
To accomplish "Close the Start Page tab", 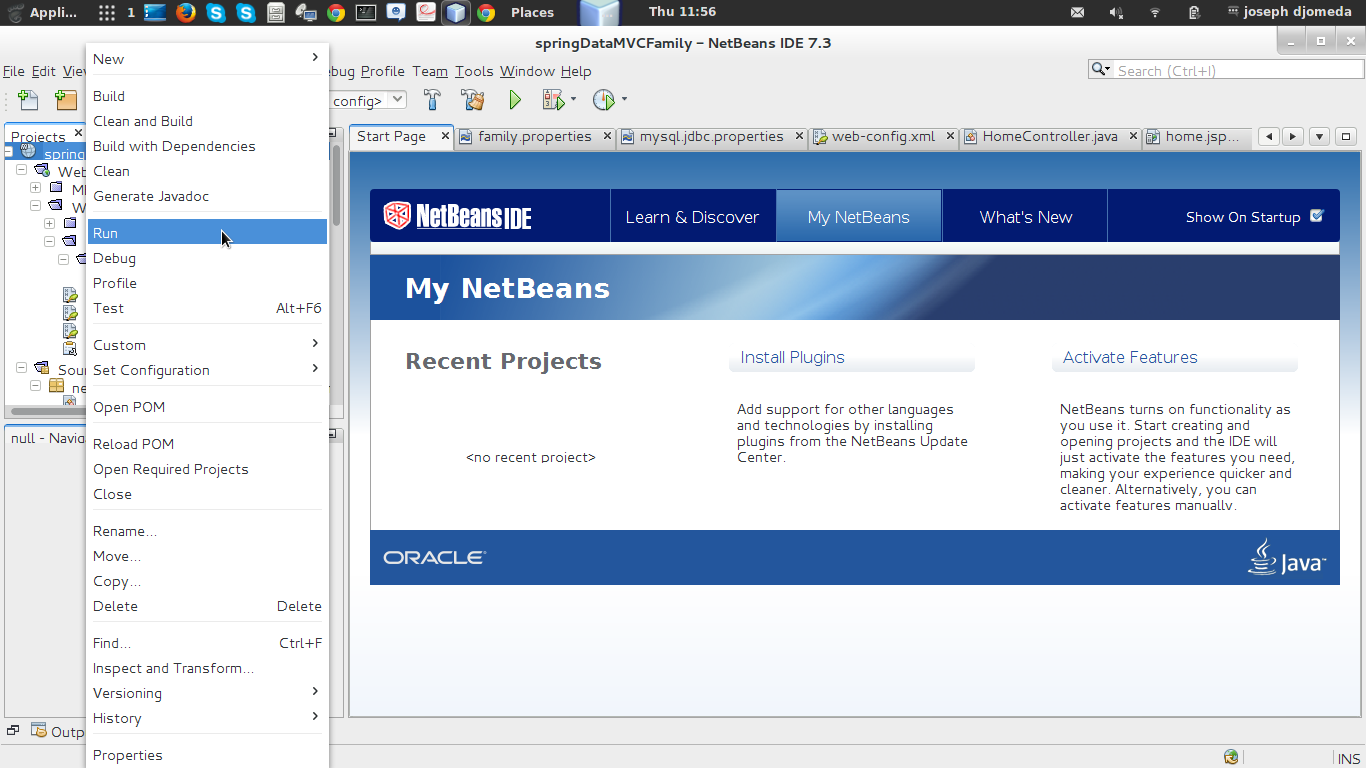I will coord(445,136).
